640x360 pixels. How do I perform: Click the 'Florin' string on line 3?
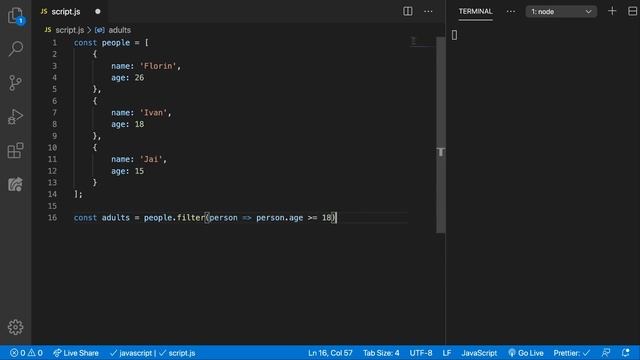158,66
